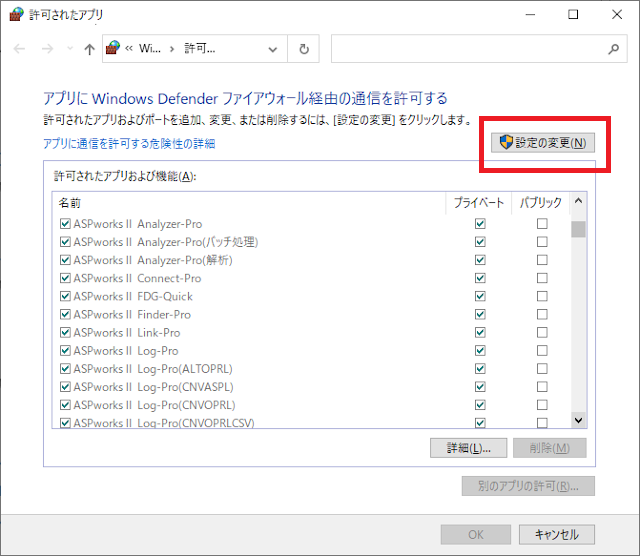The height and width of the screenshot is (556, 640).
Task: Toggle public checkbox for Log-Pro(CNVASPL)
Action: click(542, 387)
